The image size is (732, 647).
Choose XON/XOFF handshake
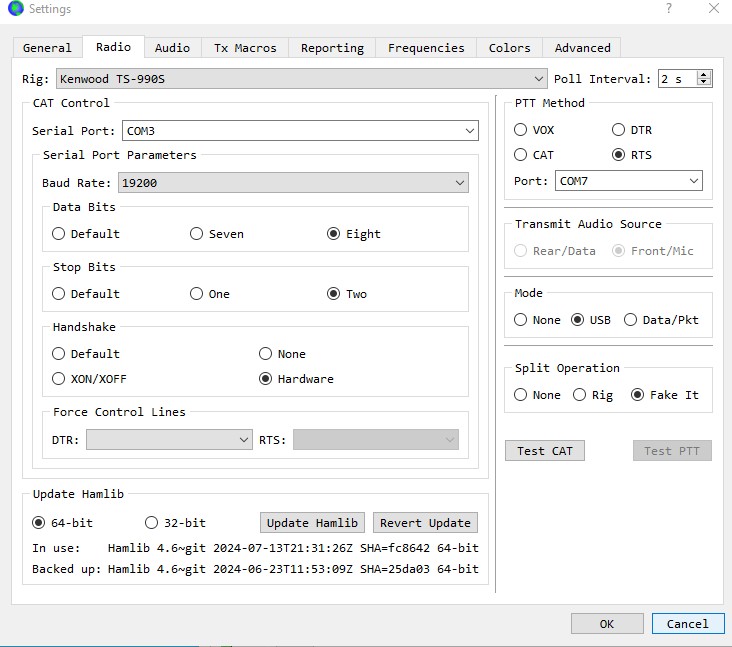click(x=89, y=379)
